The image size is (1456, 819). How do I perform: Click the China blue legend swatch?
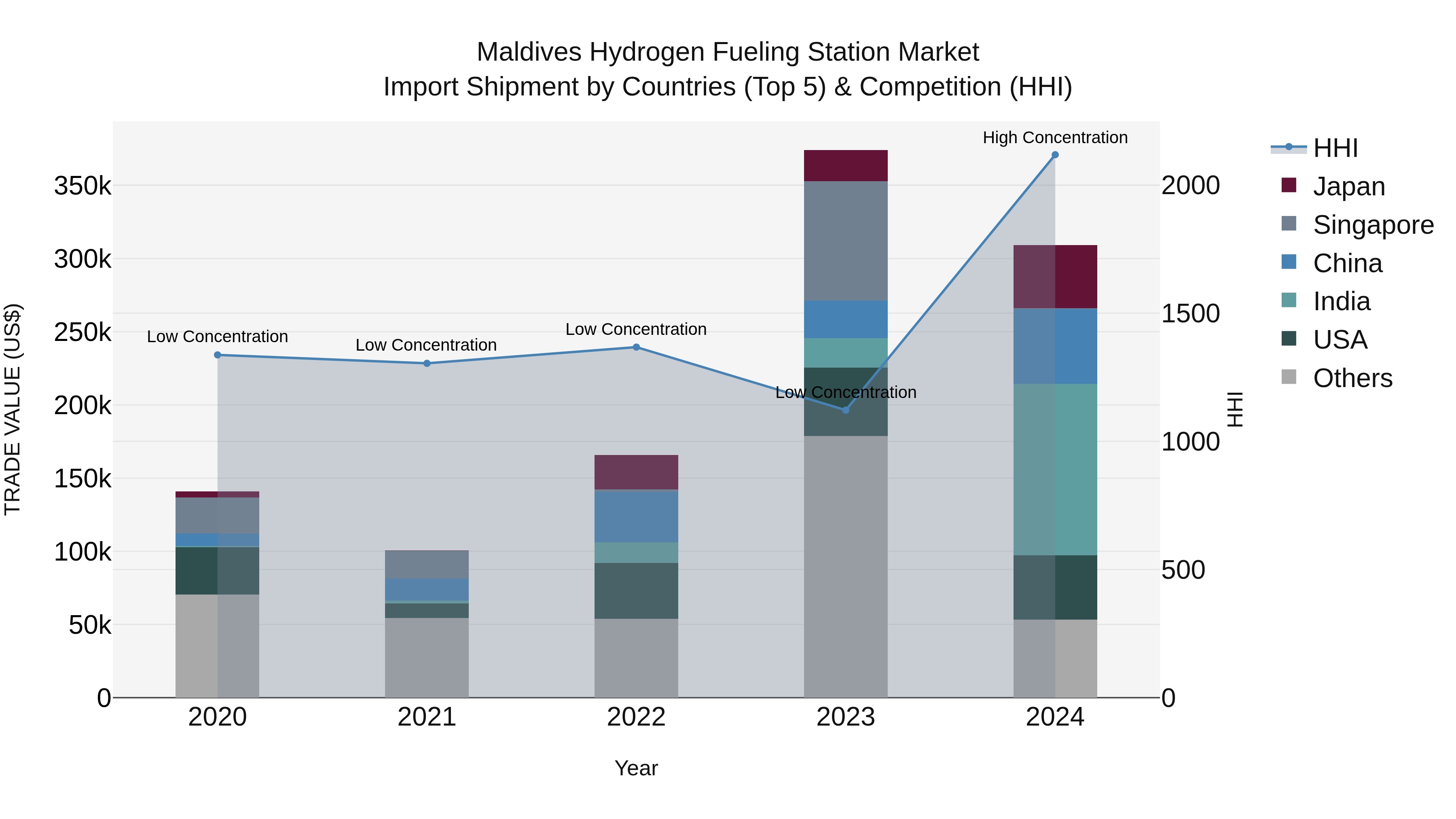[x=1289, y=262]
